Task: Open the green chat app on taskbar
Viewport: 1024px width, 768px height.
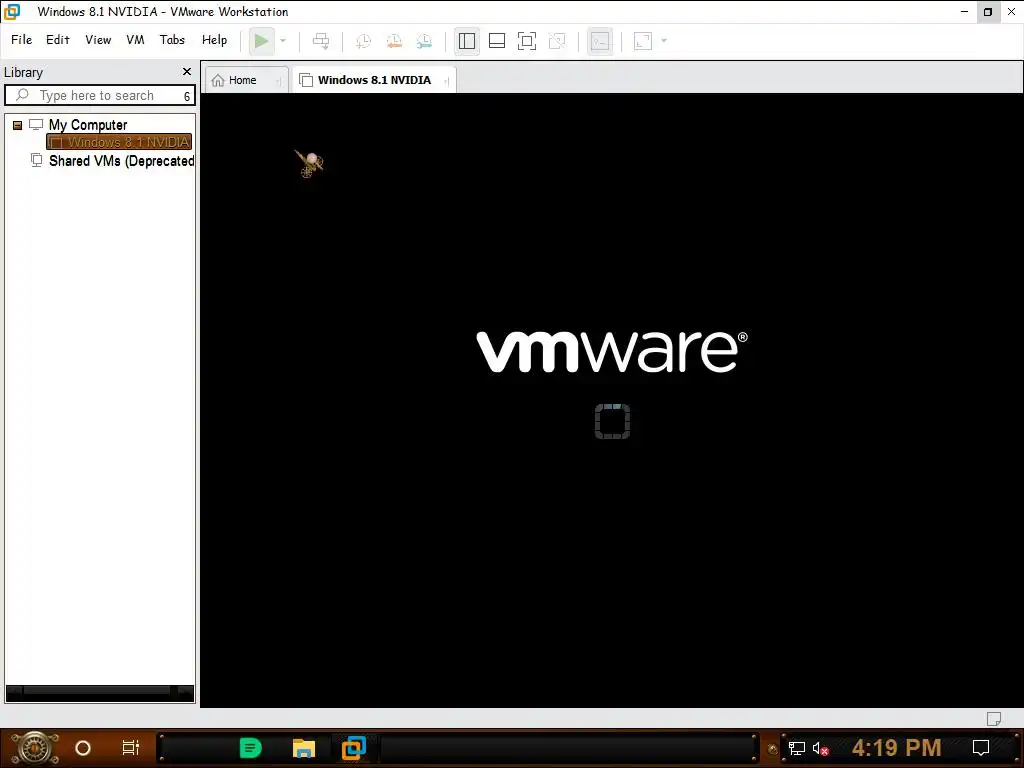Action: pos(251,748)
